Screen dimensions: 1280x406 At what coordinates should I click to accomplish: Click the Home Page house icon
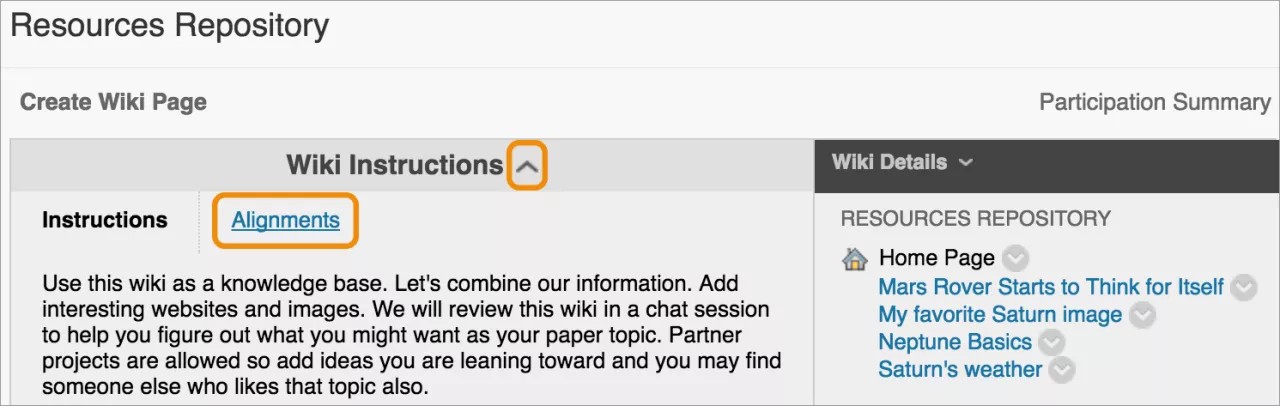pyautogui.click(x=855, y=259)
